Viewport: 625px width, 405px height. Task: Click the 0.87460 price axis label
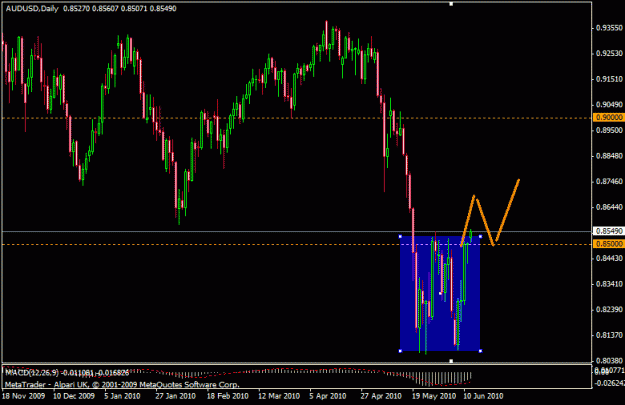point(609,181)
